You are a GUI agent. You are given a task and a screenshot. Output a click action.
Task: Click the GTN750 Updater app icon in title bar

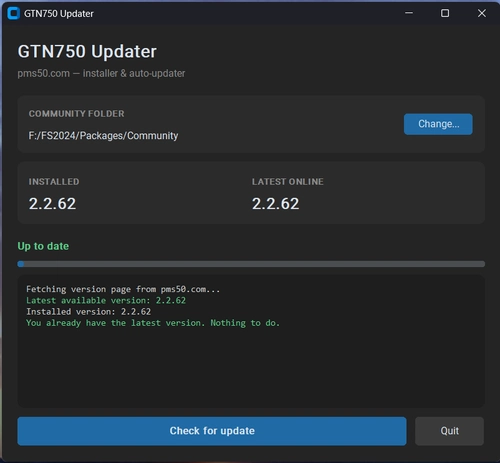pyautogui.click(x=14, y=14)
